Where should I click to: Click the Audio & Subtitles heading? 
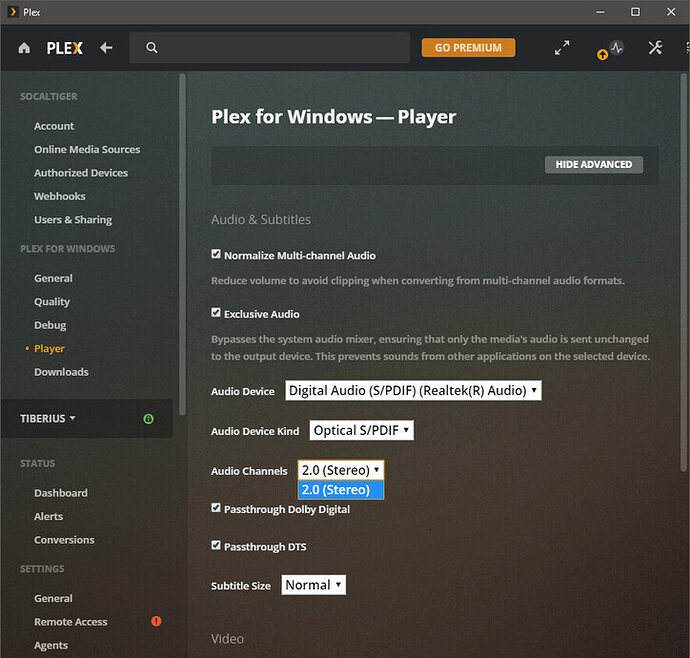click(261, 220)
